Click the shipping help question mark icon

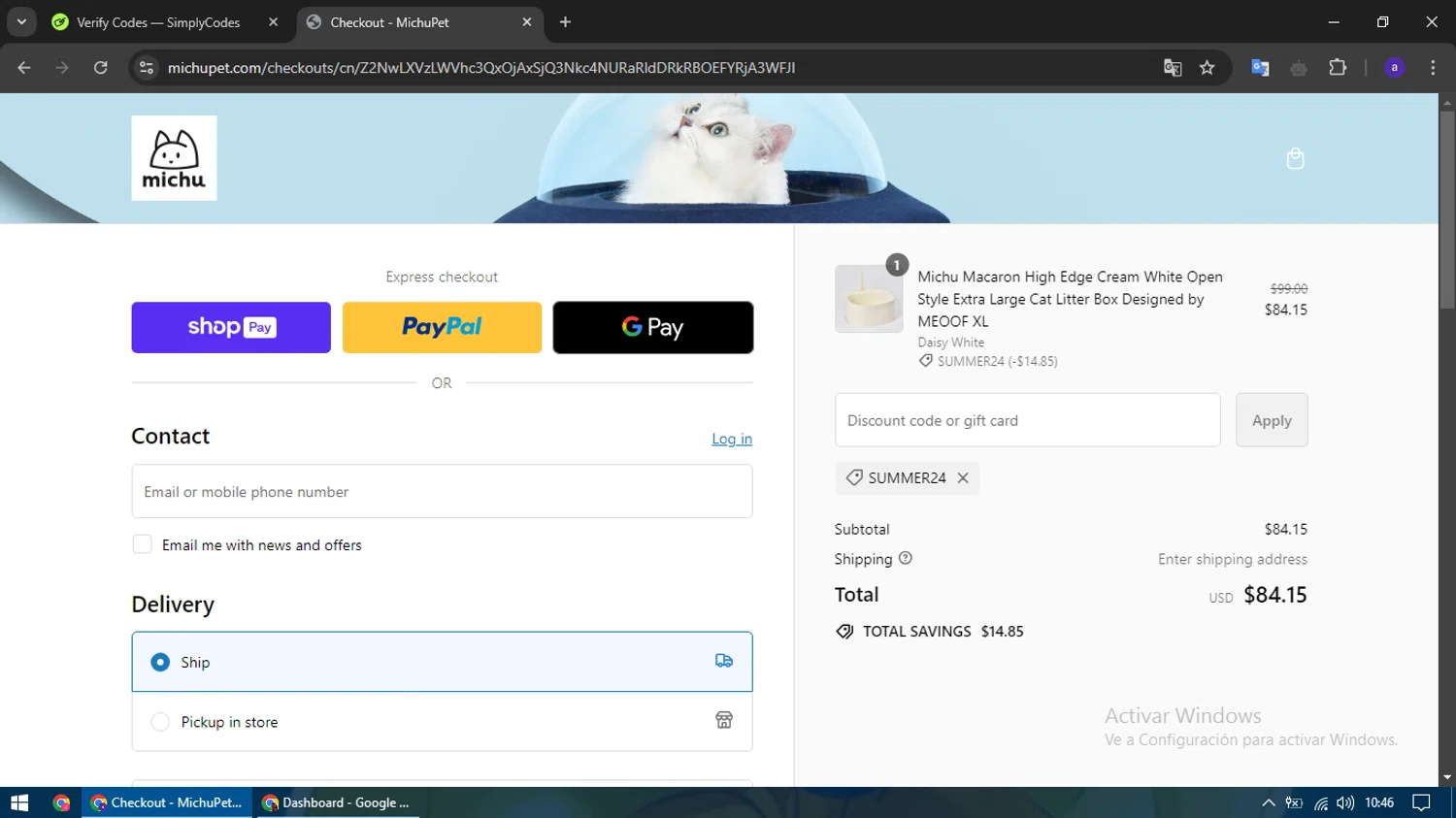(x=906, y=558)
